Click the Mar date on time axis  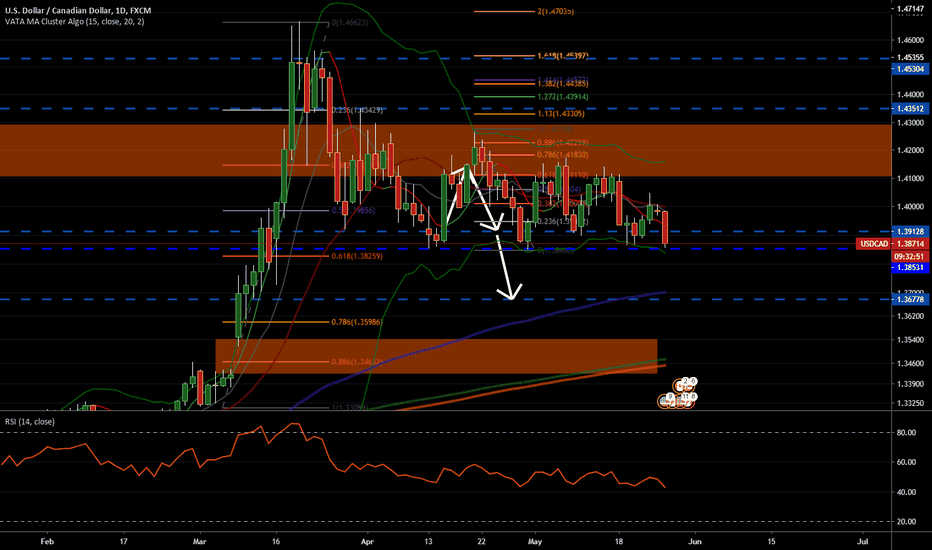pos(200,542)
